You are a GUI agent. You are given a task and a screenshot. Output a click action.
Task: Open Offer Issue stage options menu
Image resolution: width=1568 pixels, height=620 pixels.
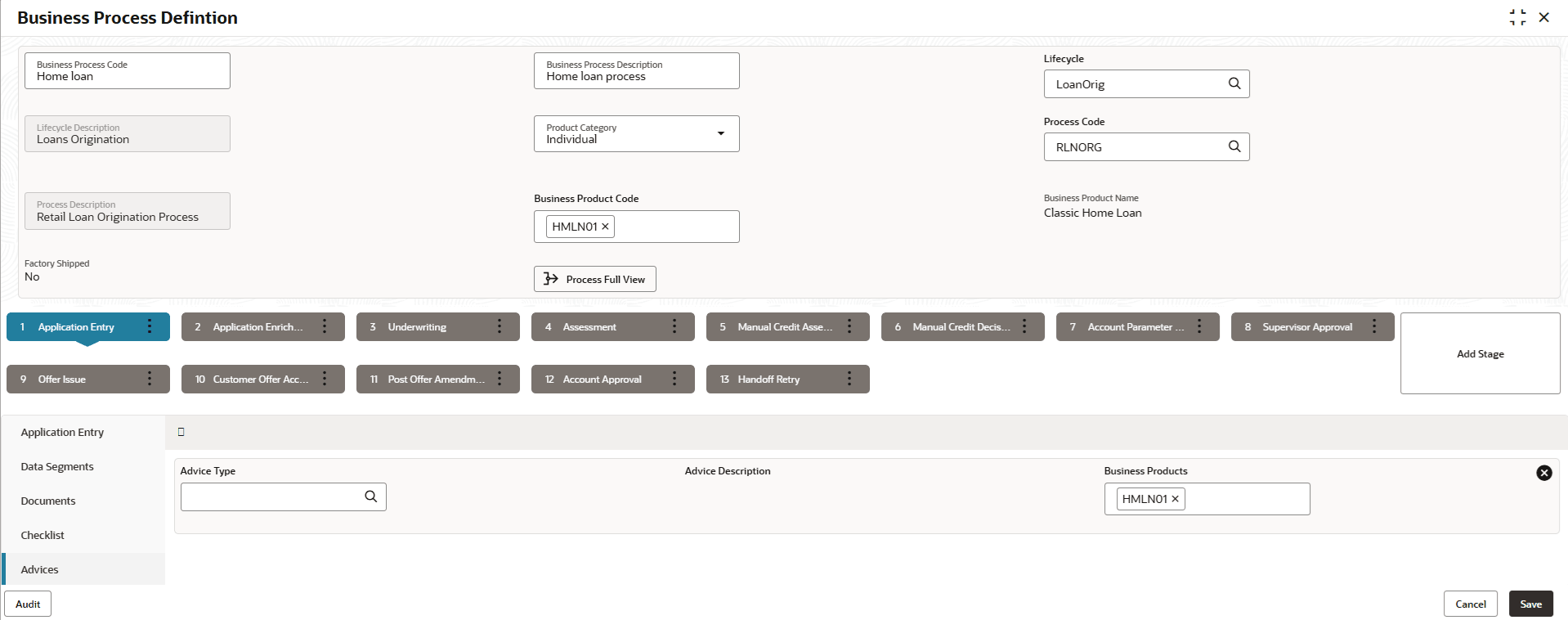150,379
